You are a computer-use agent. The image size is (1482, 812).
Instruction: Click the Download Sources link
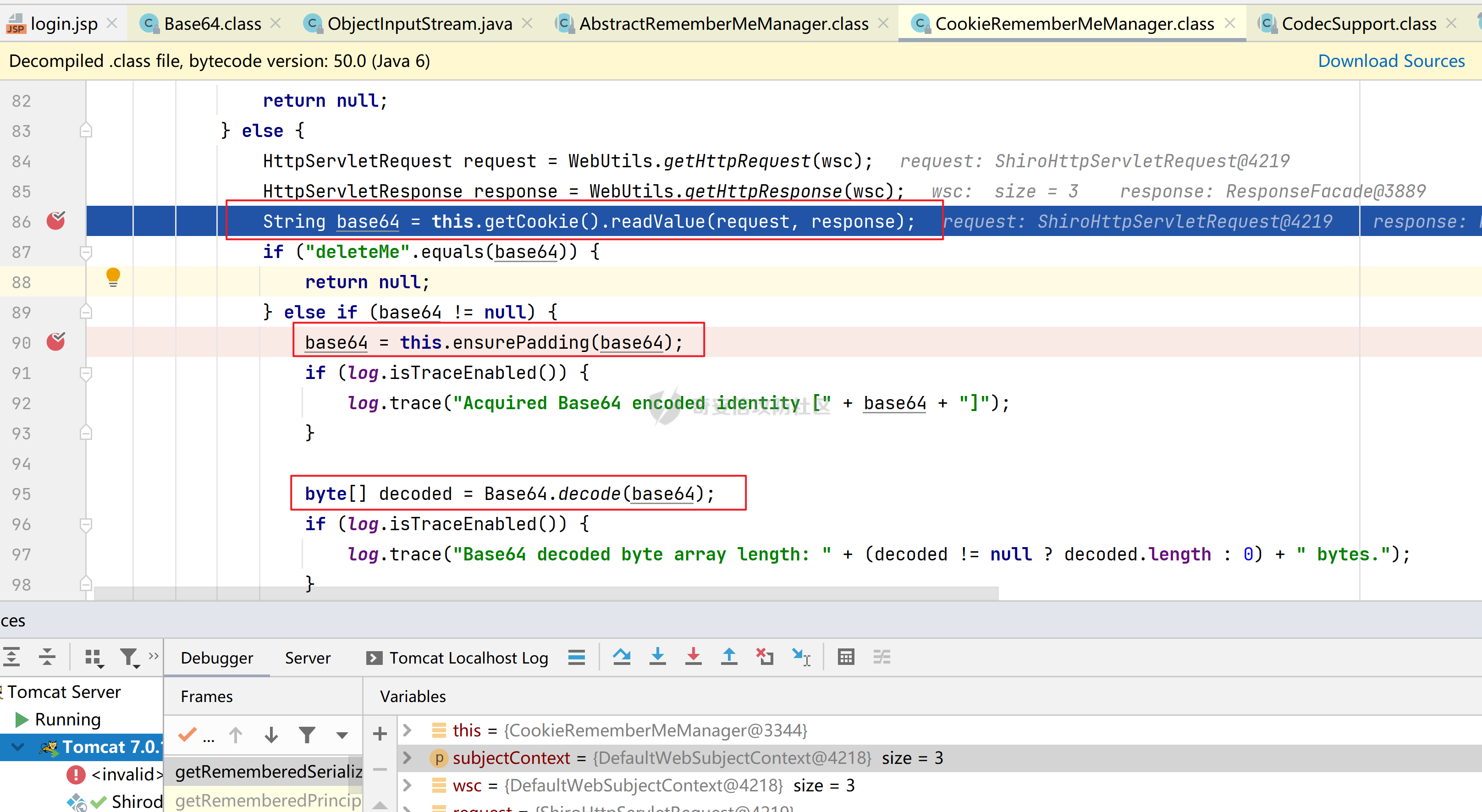click(x=1390, y=61)
